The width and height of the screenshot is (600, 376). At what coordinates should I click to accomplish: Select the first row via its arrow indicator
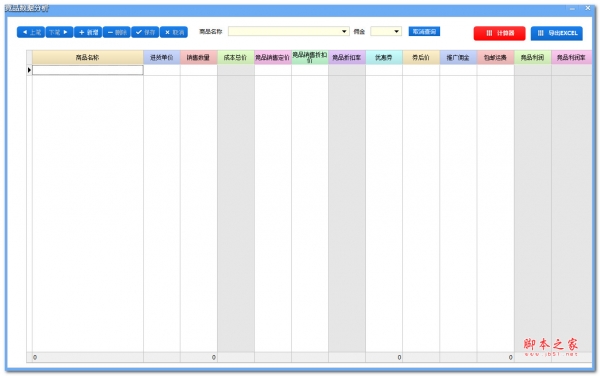[x=29, y=70]
